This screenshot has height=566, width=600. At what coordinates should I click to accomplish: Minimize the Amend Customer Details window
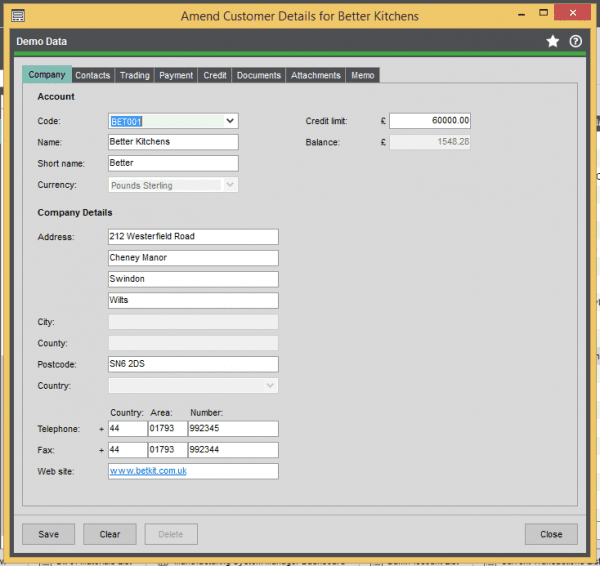521,14
